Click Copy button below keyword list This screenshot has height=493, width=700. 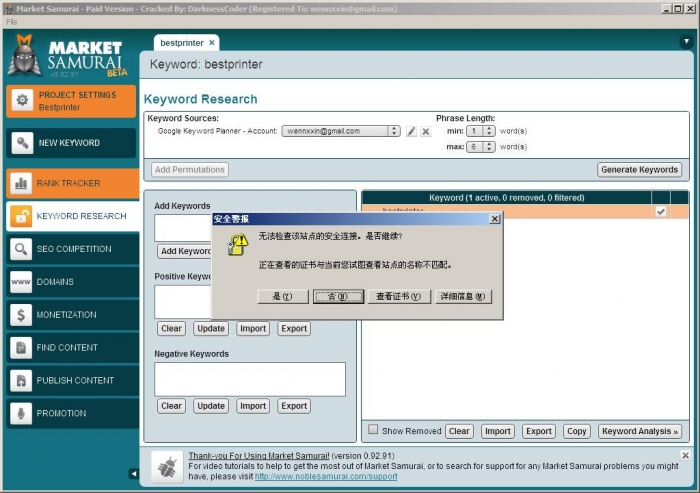[576, 431]
